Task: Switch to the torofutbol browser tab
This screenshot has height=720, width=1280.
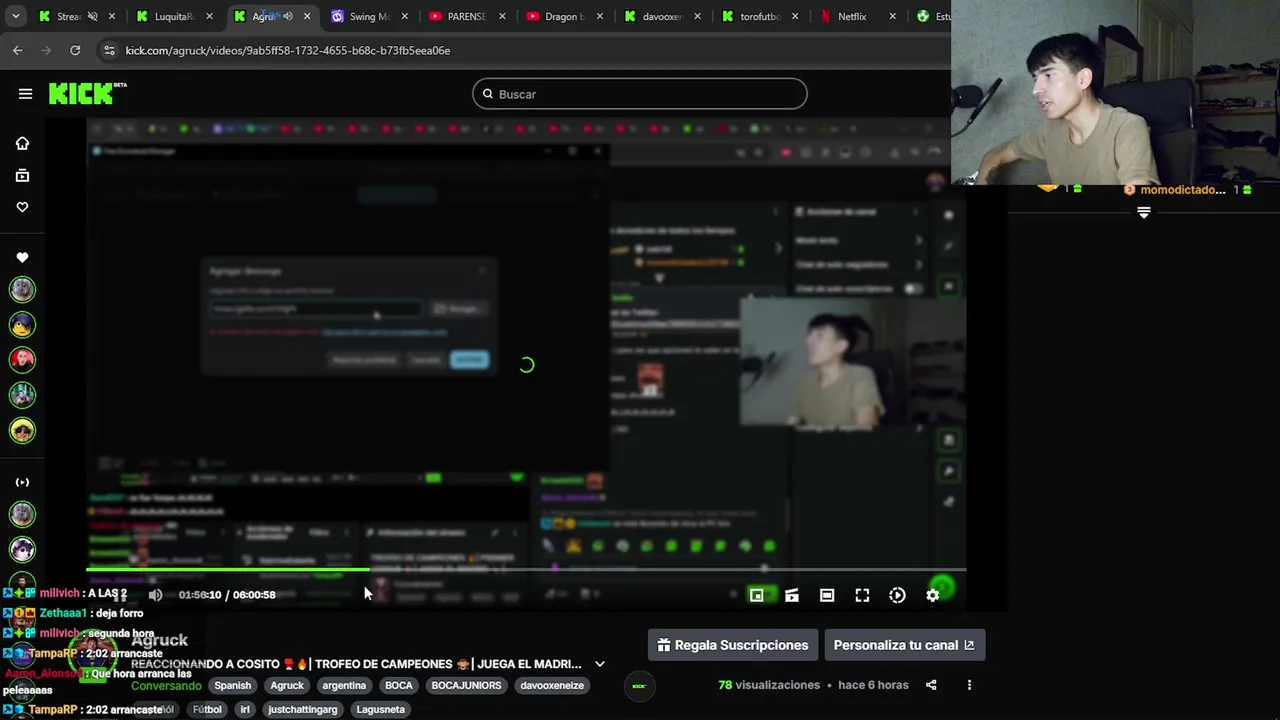Action: [x=758, y=16]
